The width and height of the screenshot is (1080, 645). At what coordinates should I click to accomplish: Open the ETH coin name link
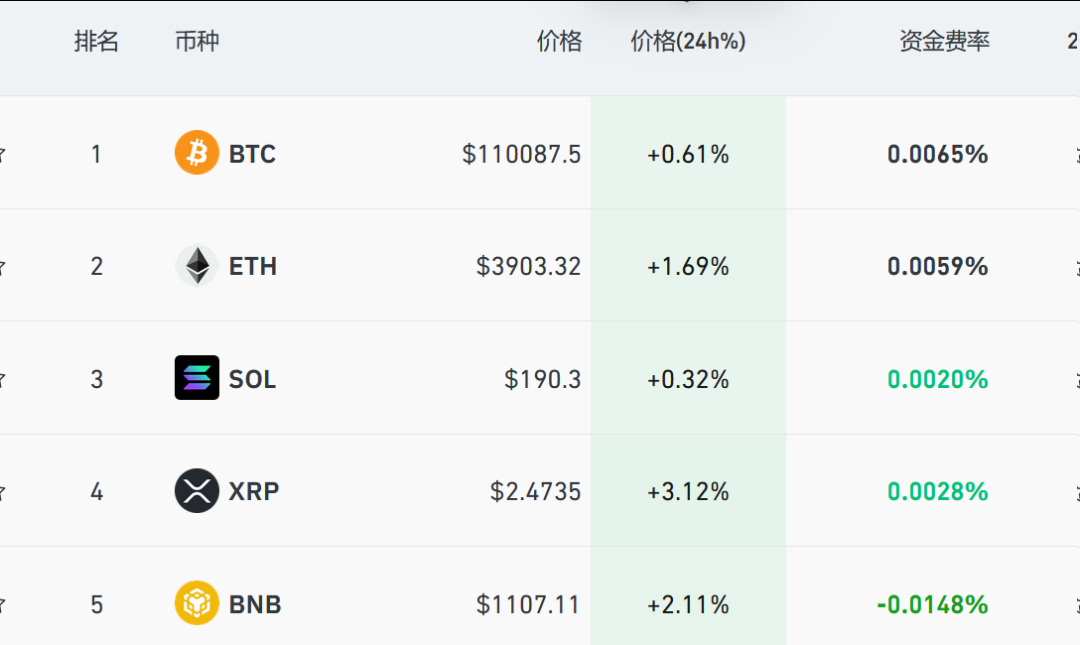tap(253, 266)
